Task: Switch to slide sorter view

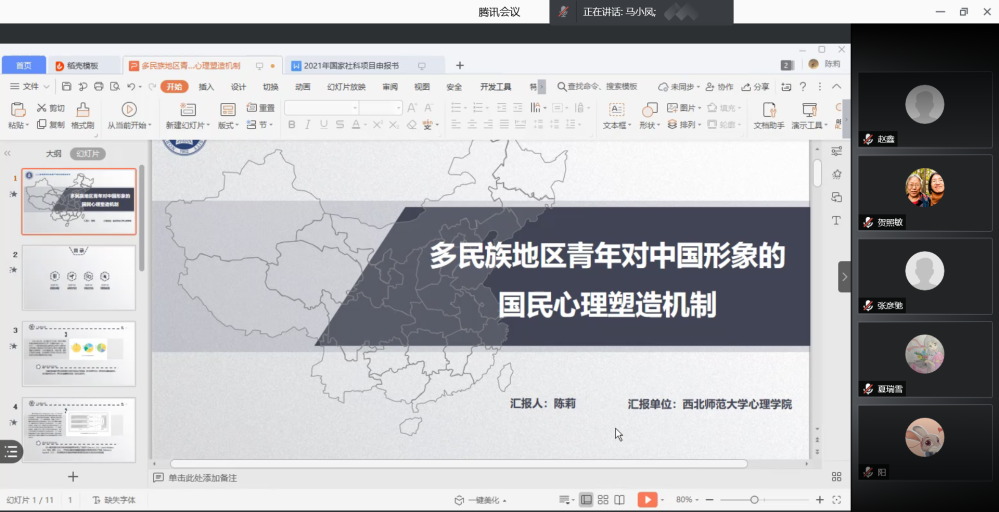Action: [603, 499]
